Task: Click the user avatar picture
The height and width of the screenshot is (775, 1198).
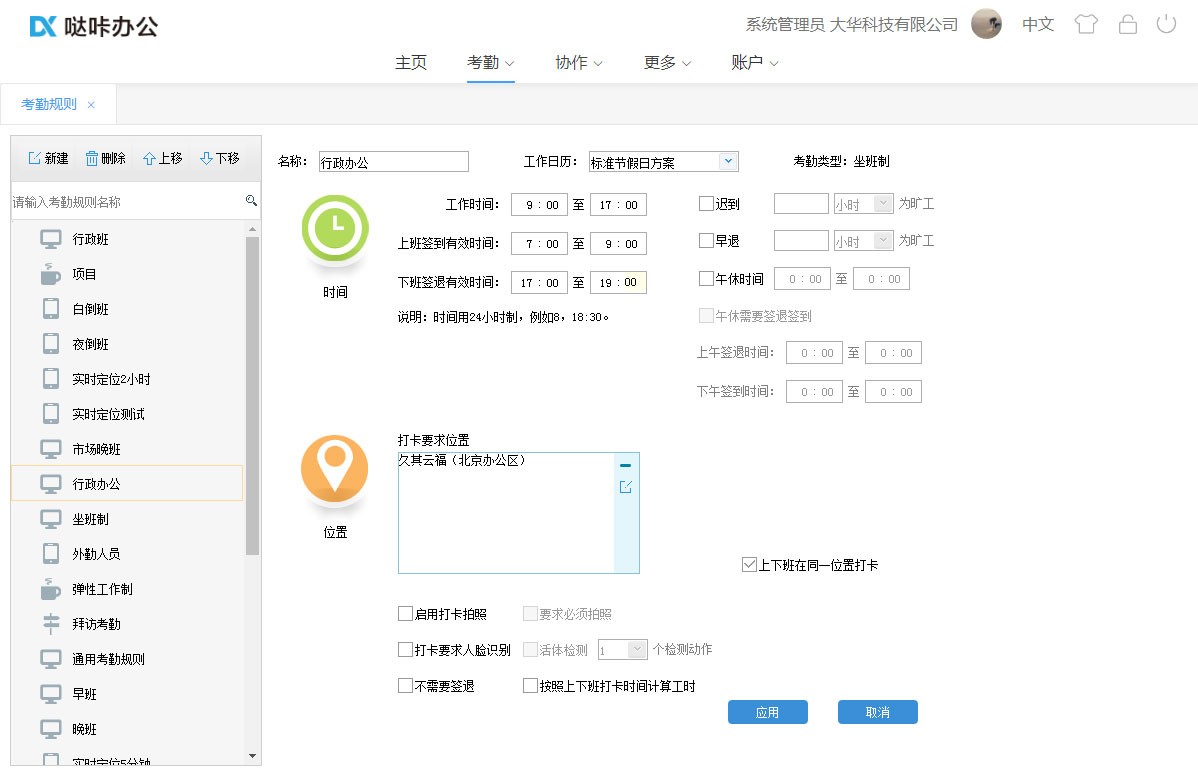Action: pyautogui.click(x=986, y=25)
